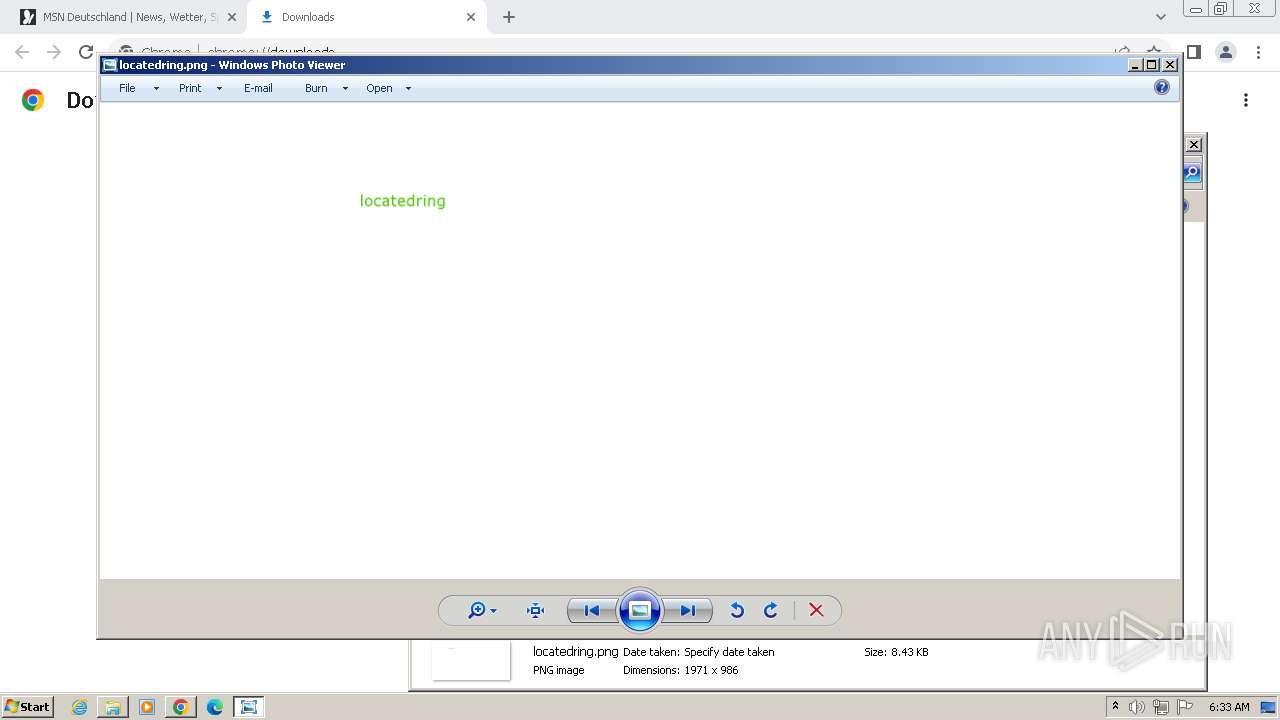Click the network tray icon

[1161, 707]
